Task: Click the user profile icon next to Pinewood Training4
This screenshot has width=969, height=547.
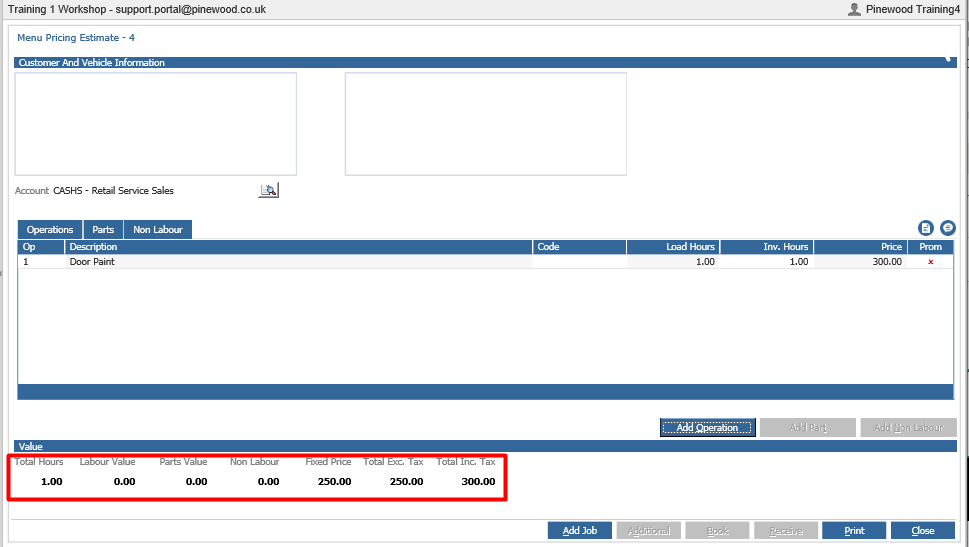Action: point(854,9)
